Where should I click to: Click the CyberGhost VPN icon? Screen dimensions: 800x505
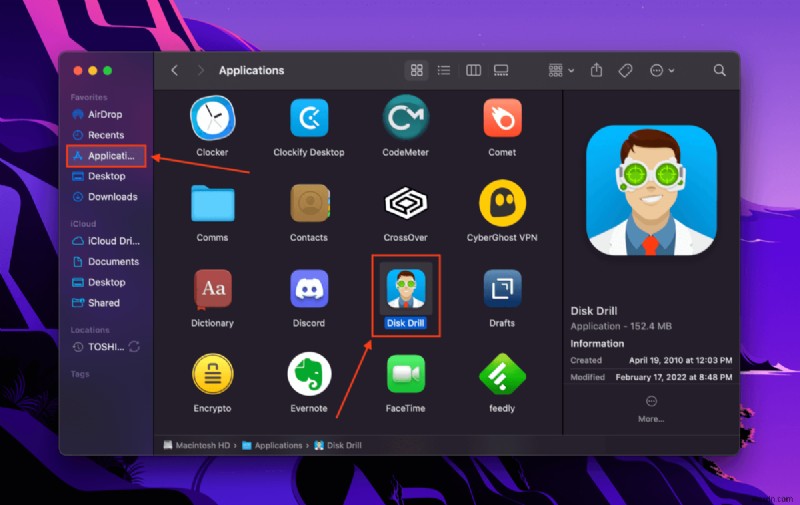[x=502, y=204]
